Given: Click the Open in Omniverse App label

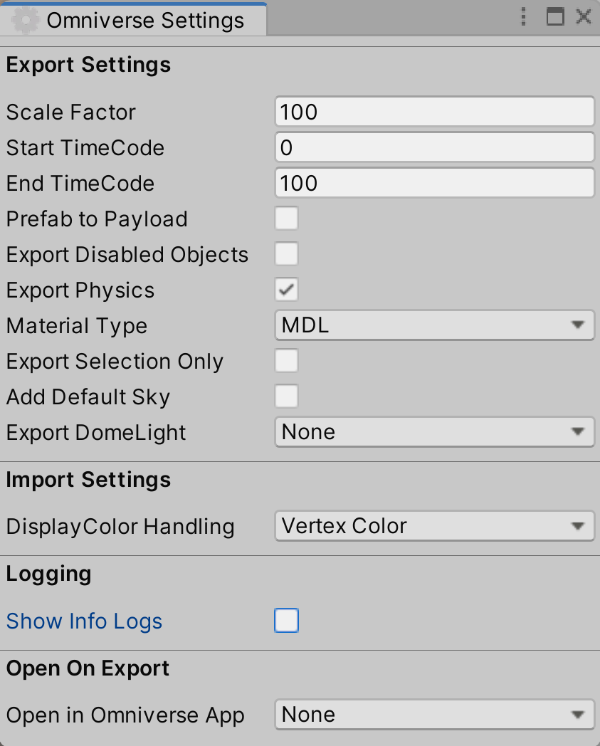Looking at the screenshot, I should pos(126,716).
